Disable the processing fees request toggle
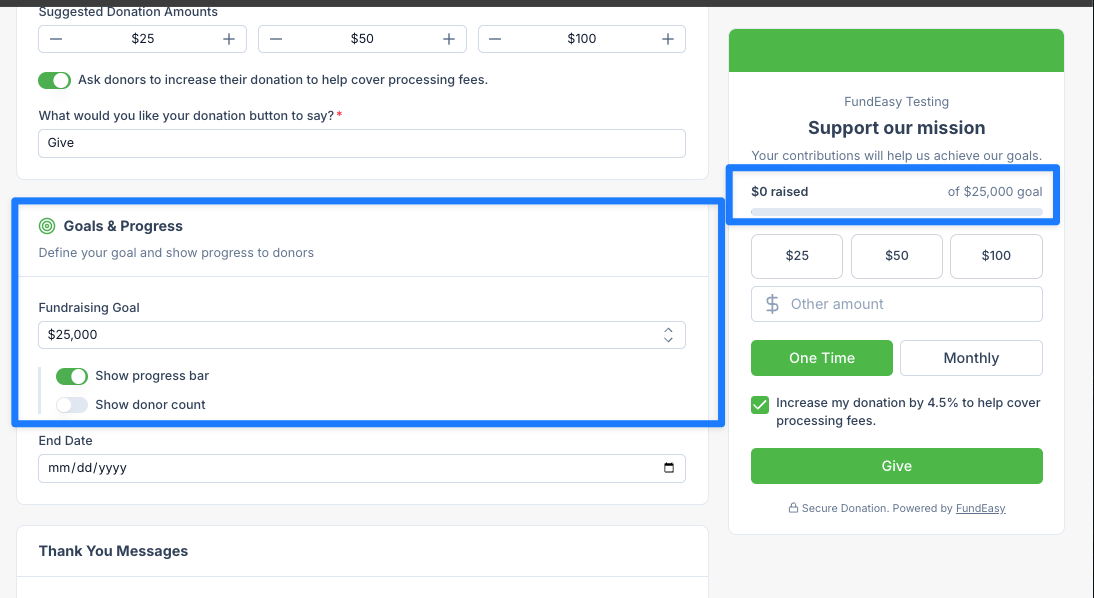 54,80
